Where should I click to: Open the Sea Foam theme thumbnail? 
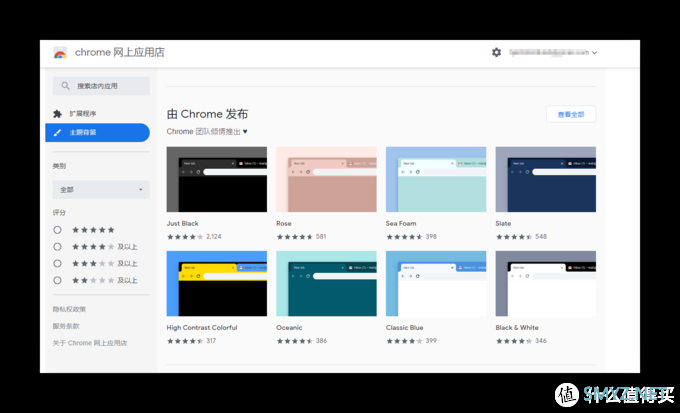pyautogui.click(x=436, y=179)
